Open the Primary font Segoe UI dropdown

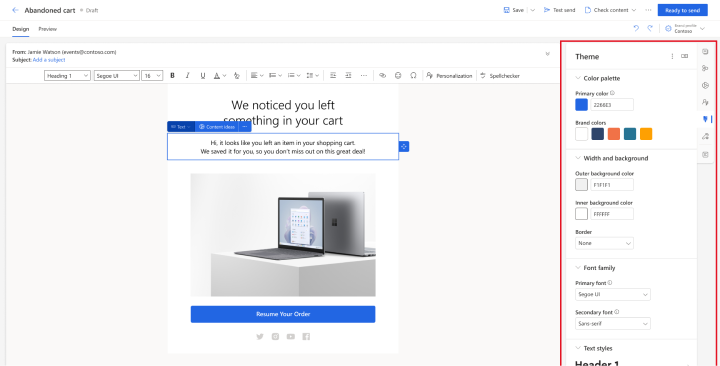click(613, 294)
